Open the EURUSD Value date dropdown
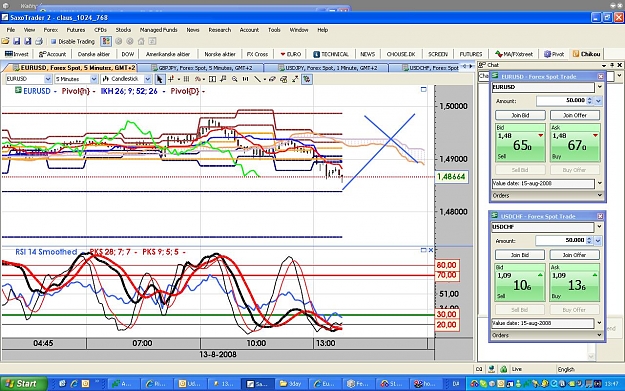 (x=599, y=183)
